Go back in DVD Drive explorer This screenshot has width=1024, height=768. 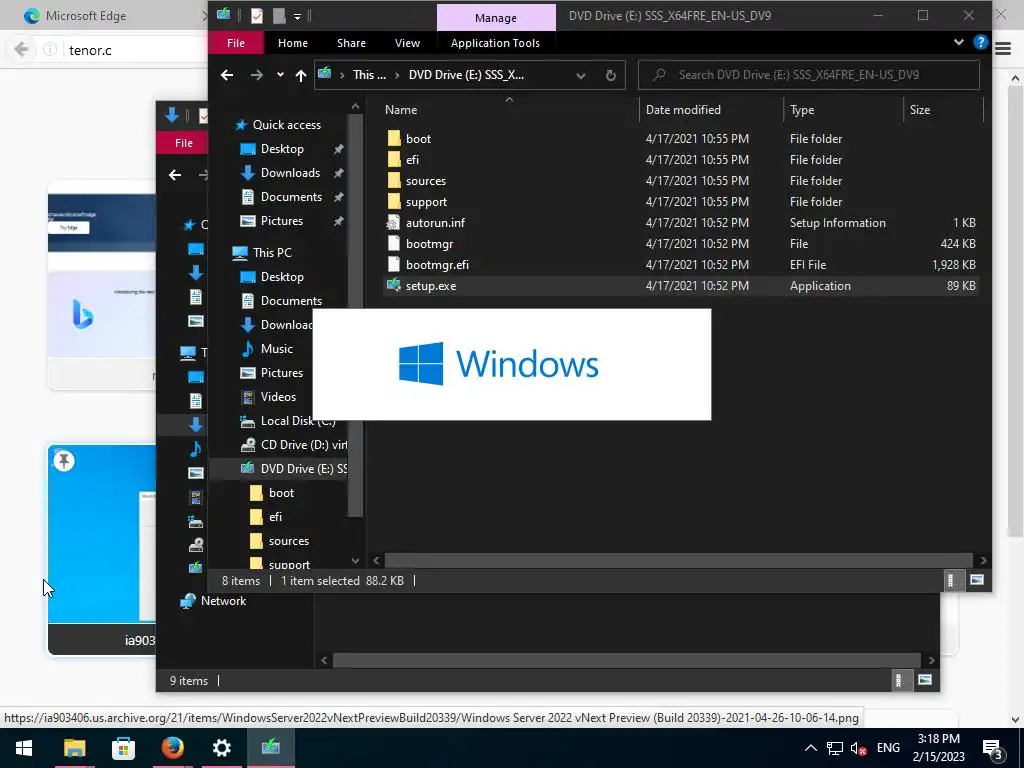point(227,75)
